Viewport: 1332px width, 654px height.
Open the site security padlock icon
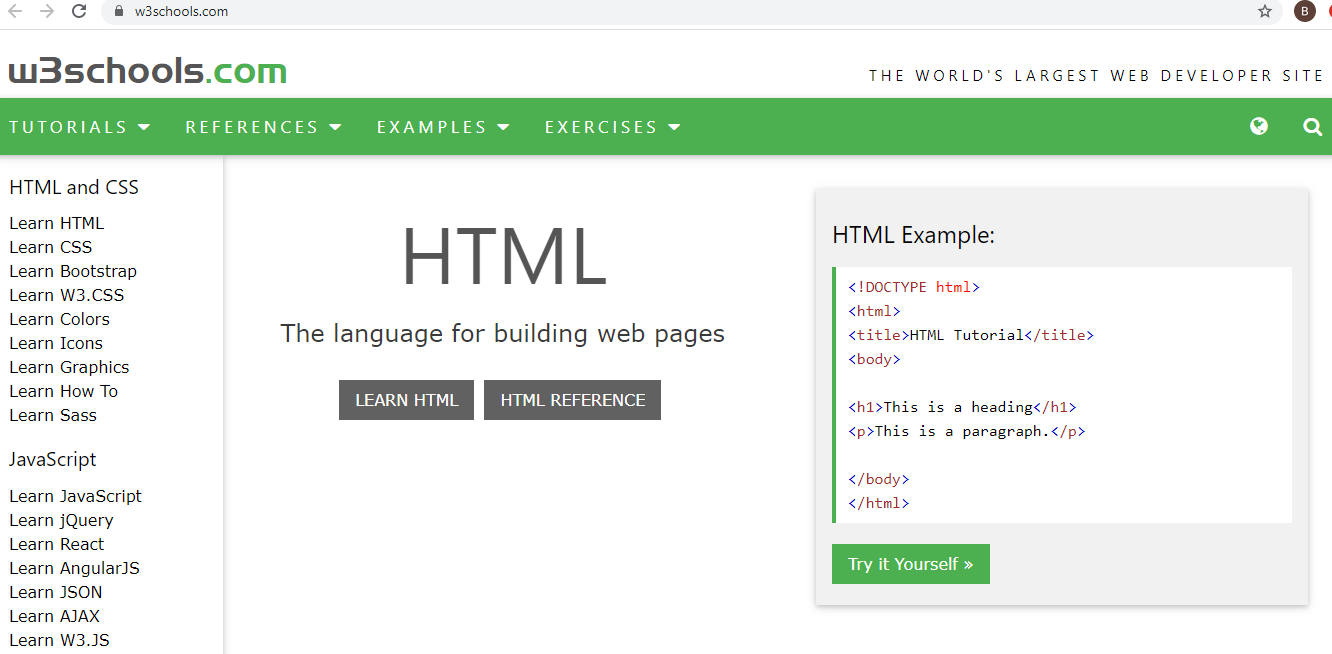pyautogui.click(x=117, y=12)
